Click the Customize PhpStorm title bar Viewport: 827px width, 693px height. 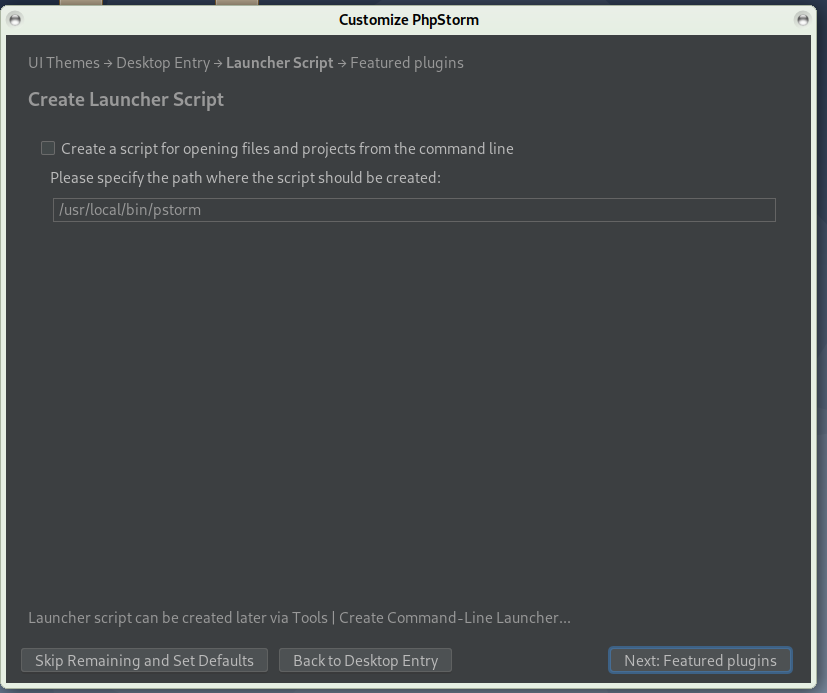[x=408, y=19]
